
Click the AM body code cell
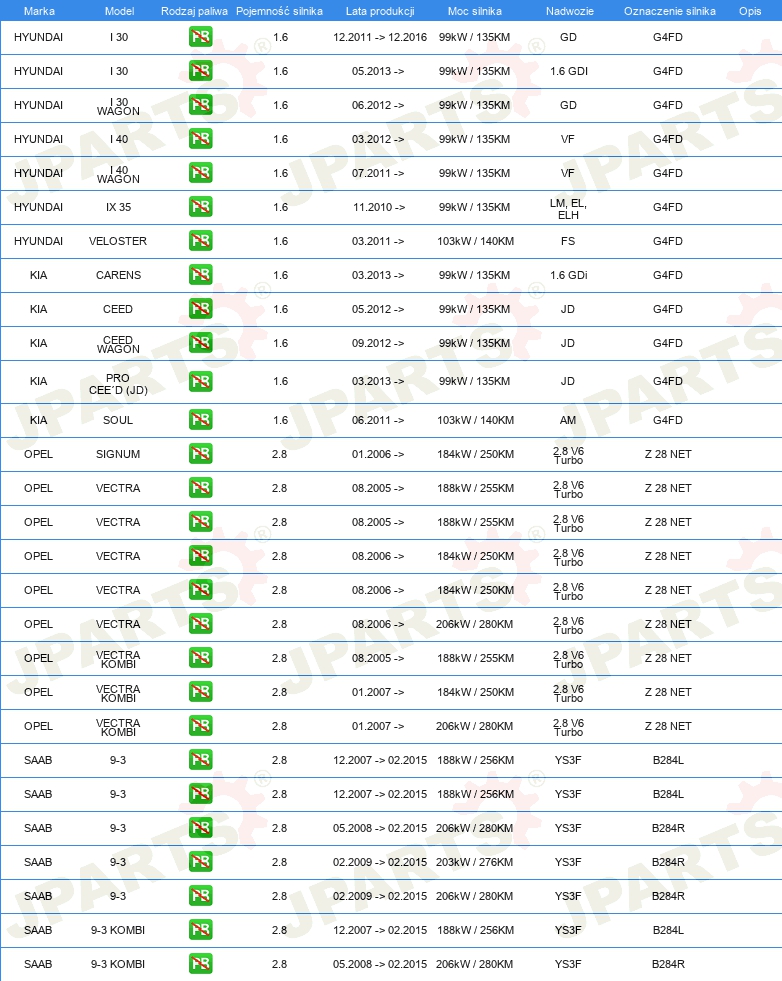pos(568,420)
